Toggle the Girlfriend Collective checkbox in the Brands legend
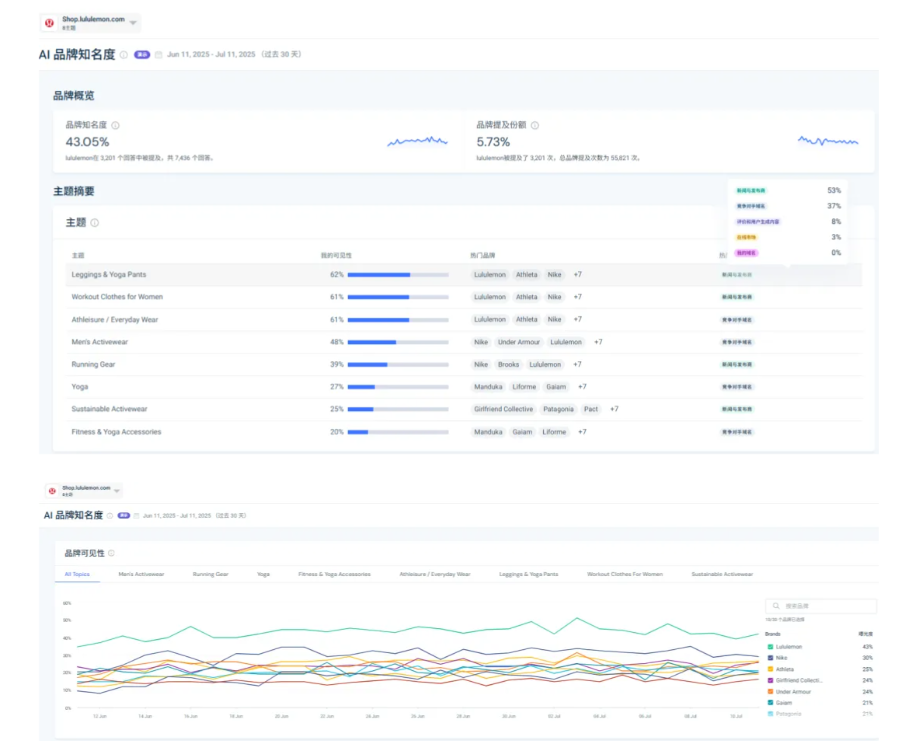Viewport: 904px width, 741px height. click(770, 680)
